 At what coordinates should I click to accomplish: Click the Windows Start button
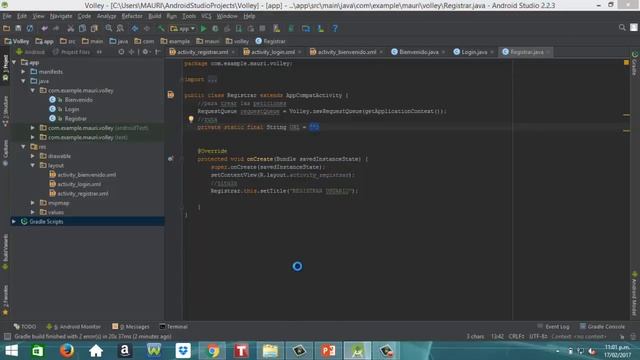click(x=11, y=351)
